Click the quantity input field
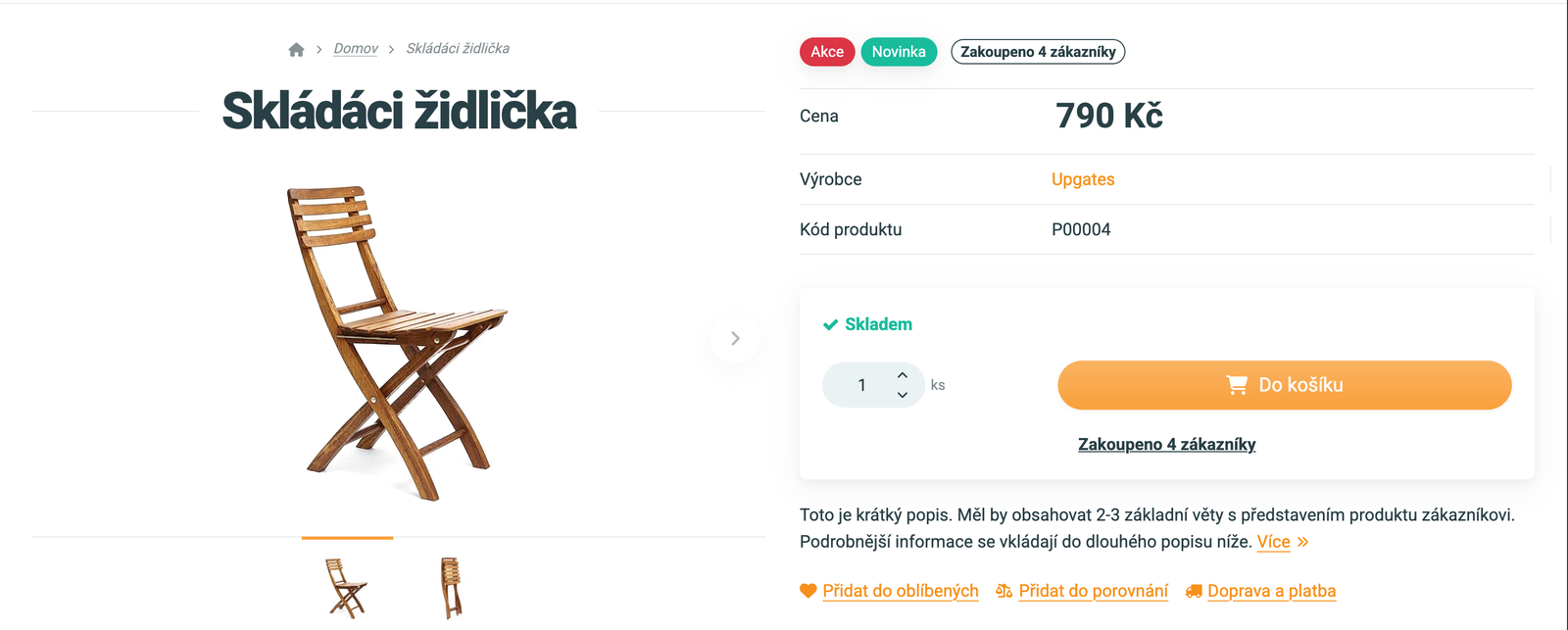 [861, 385]
